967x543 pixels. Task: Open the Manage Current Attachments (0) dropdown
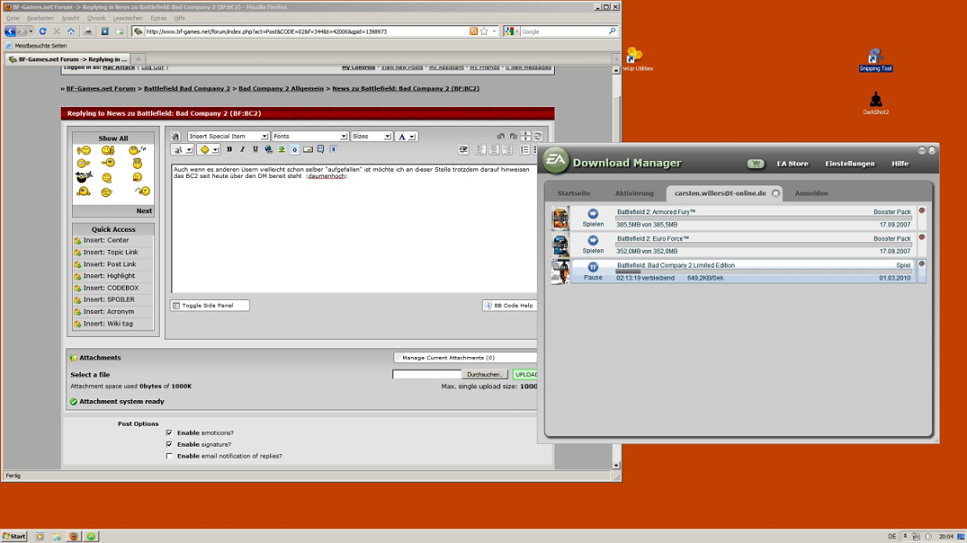465,357
